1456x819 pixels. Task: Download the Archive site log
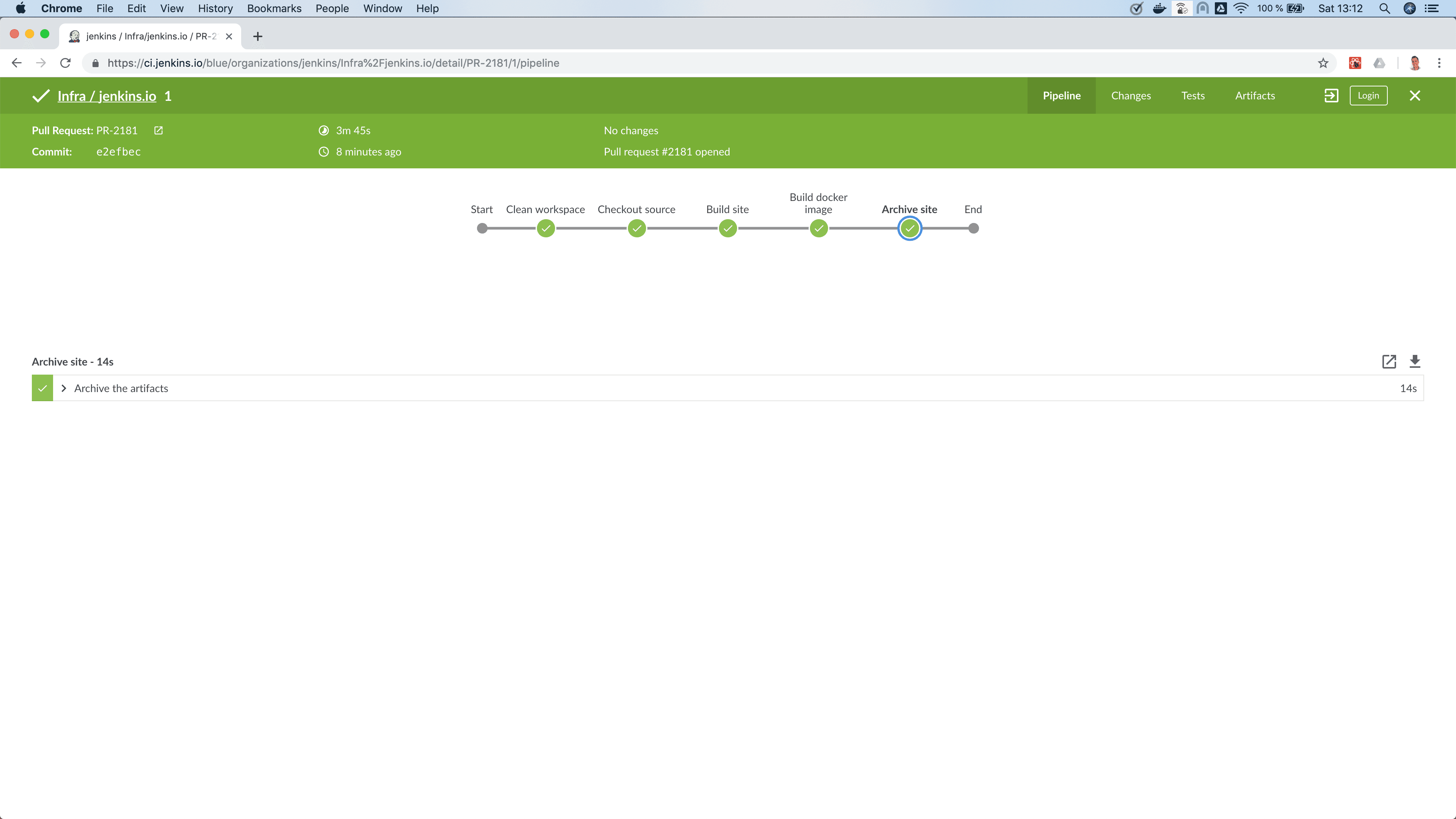tap(1415, 362)
